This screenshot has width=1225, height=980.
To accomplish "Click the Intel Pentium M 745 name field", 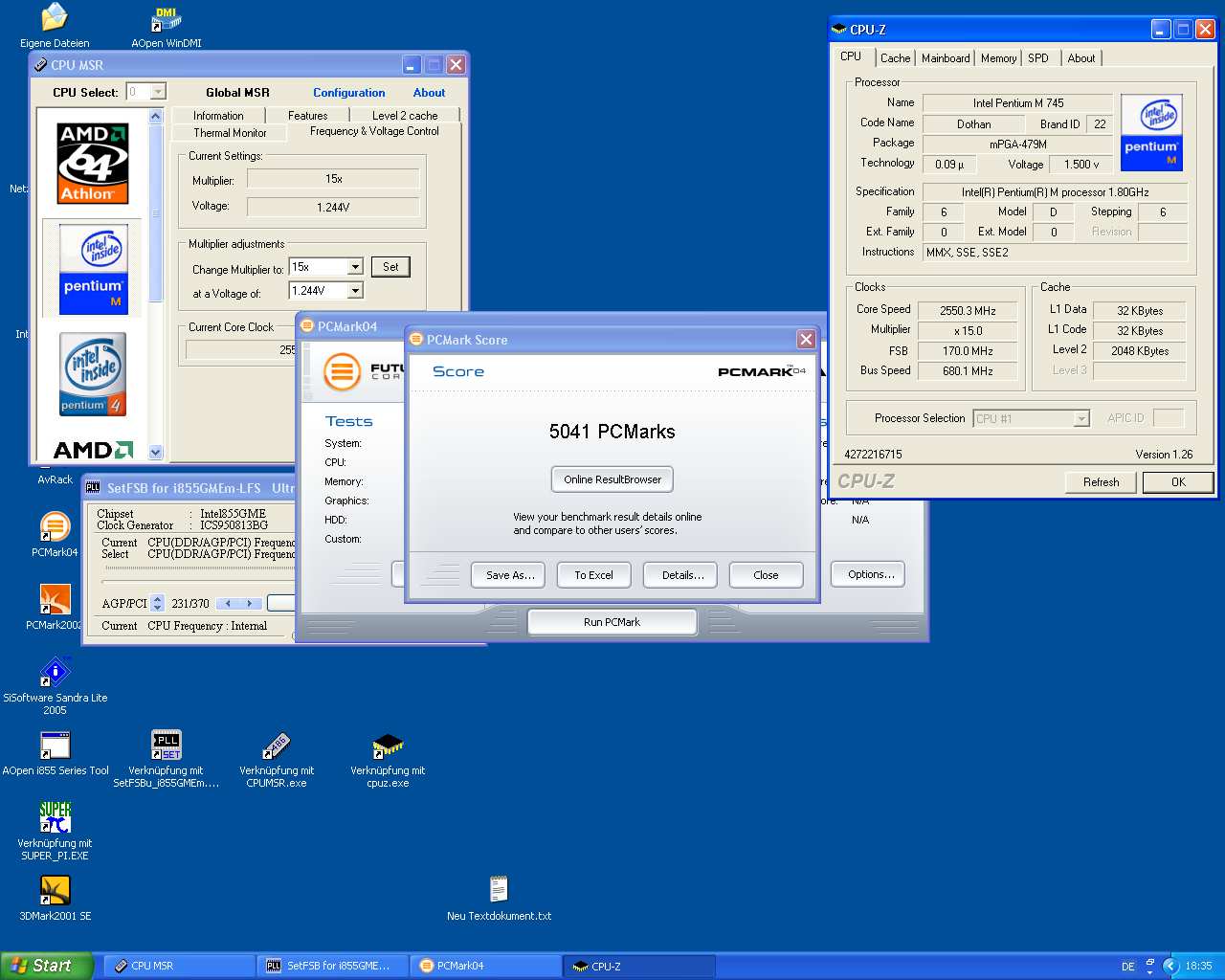I will click(x=1018, y=103).
